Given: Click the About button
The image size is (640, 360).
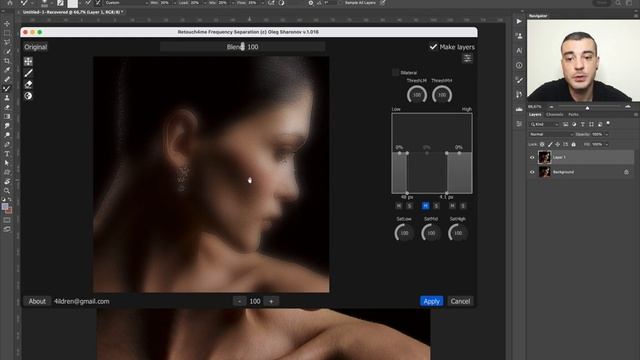Looking at the screenshot, I should click(37, 301).
